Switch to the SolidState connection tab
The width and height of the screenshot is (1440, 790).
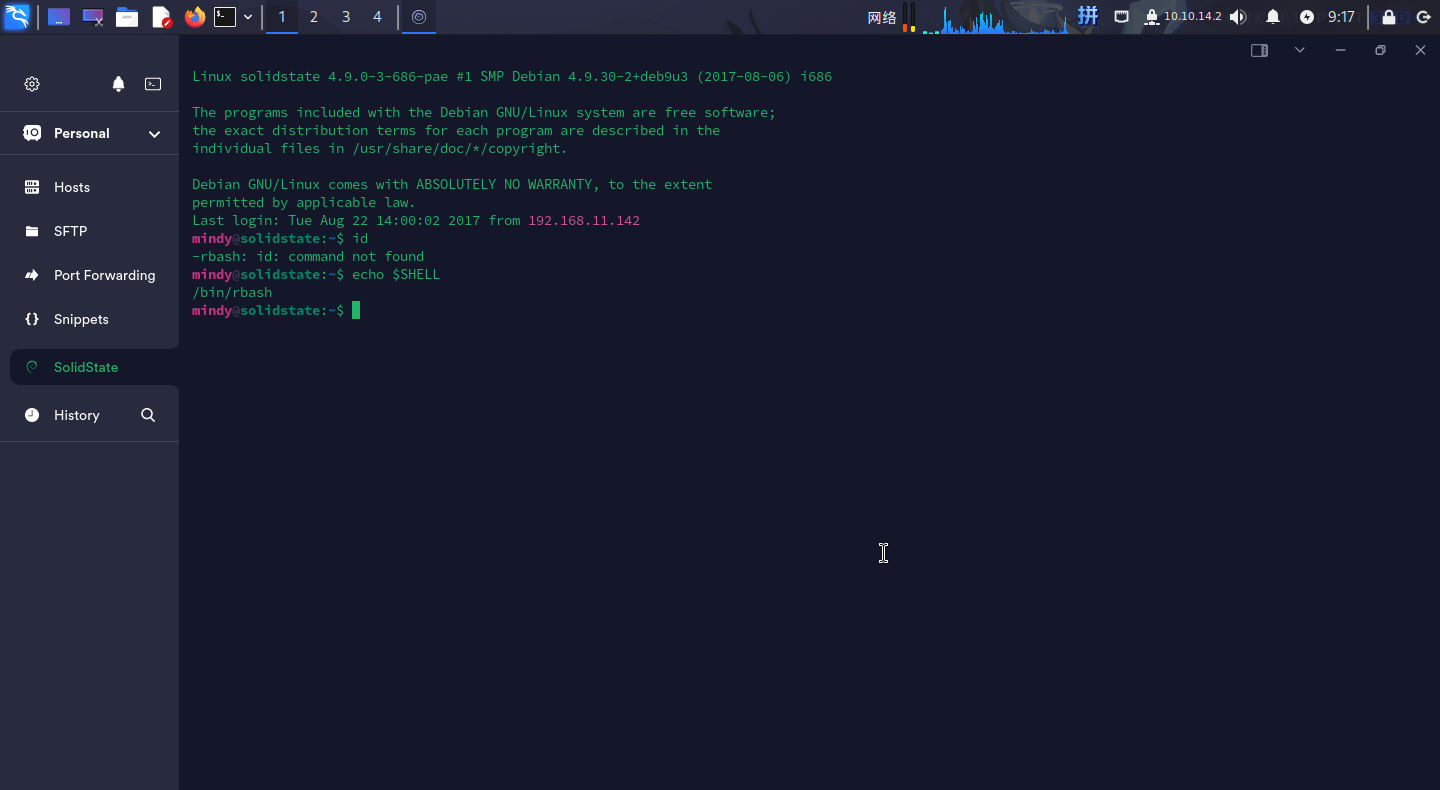pos(94,367)
